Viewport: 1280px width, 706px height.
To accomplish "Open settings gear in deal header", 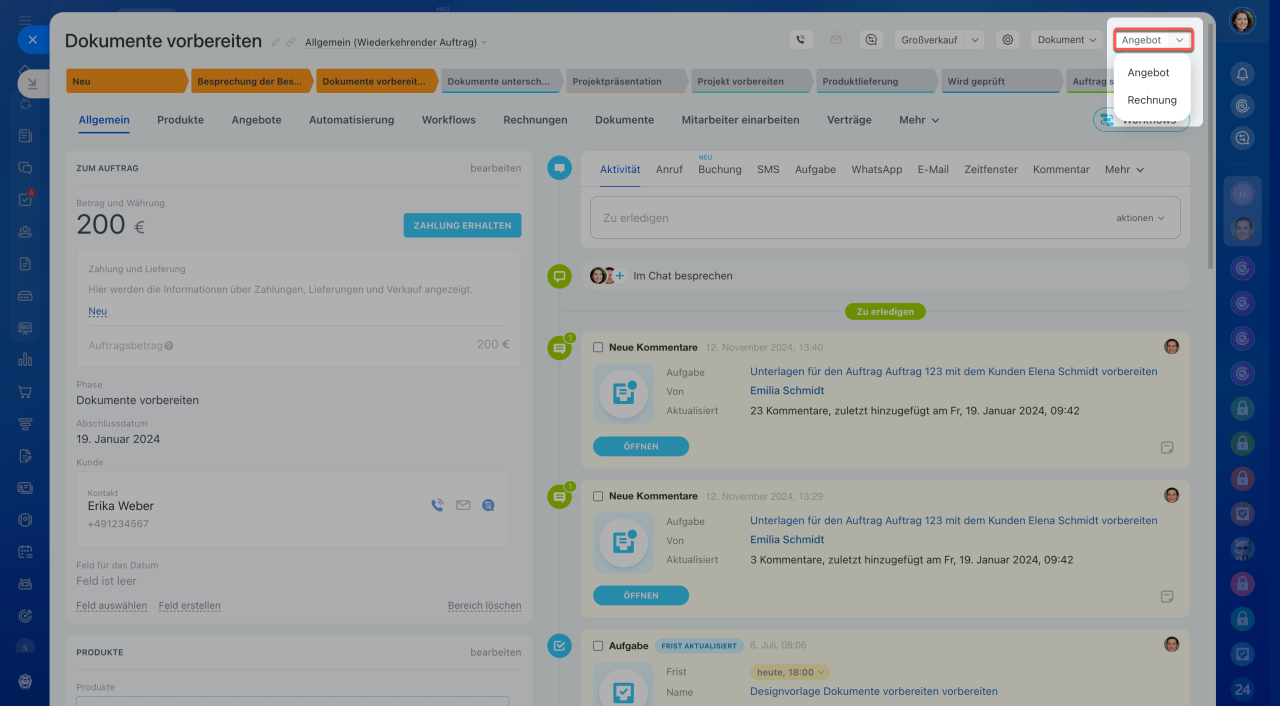I will [1008, 40].
